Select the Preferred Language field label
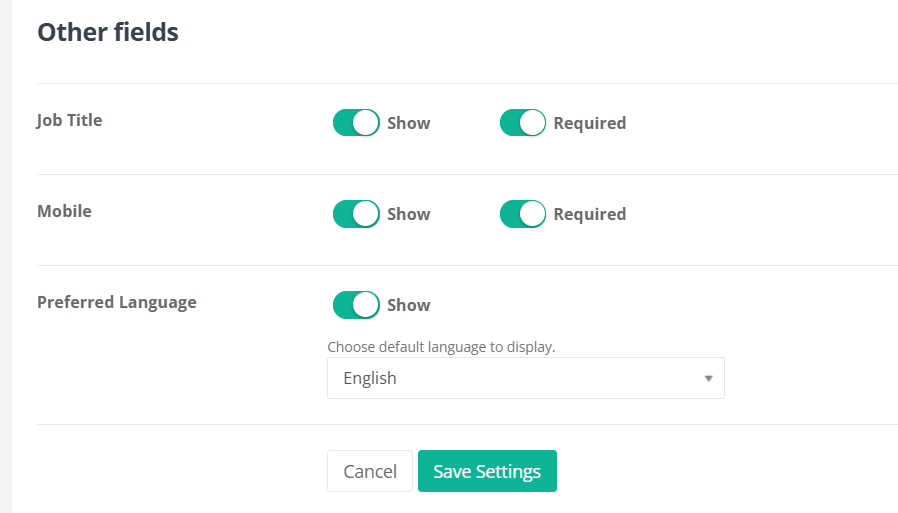Screen dimensions: 898x513 click(117, 302)
